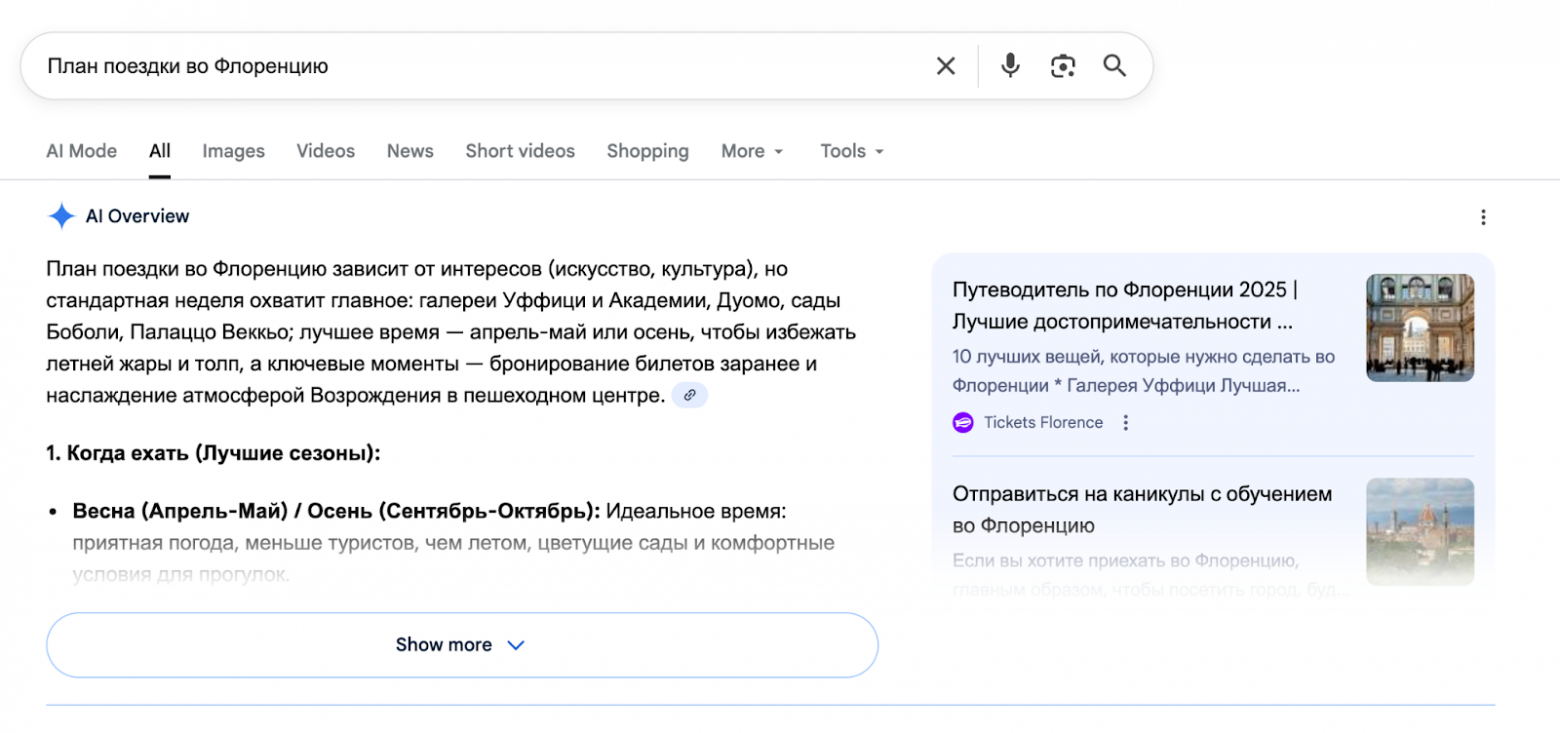
Task: Click the AI Overview sparkle icon
Action: [62, 216]
